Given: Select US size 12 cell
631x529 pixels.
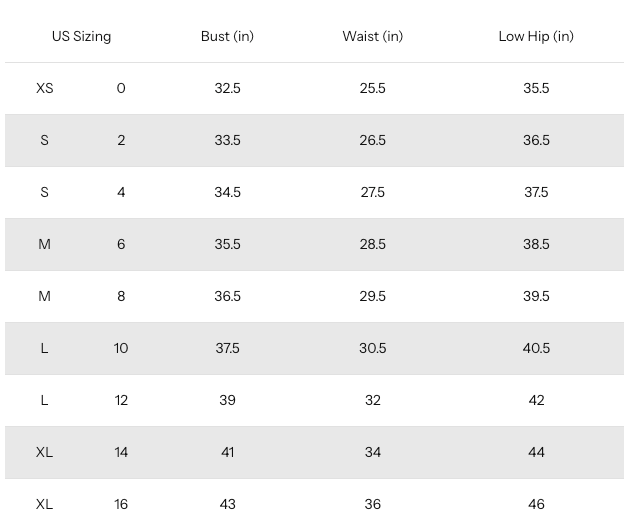Looking at the screenshot, I should pos(121,400).
